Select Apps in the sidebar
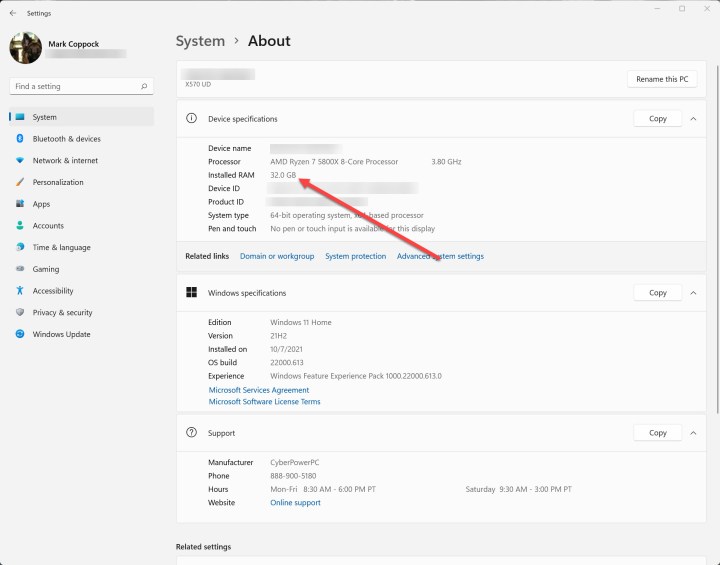The image size is (720, 565). pyautogui.click(x=81, y=203)
